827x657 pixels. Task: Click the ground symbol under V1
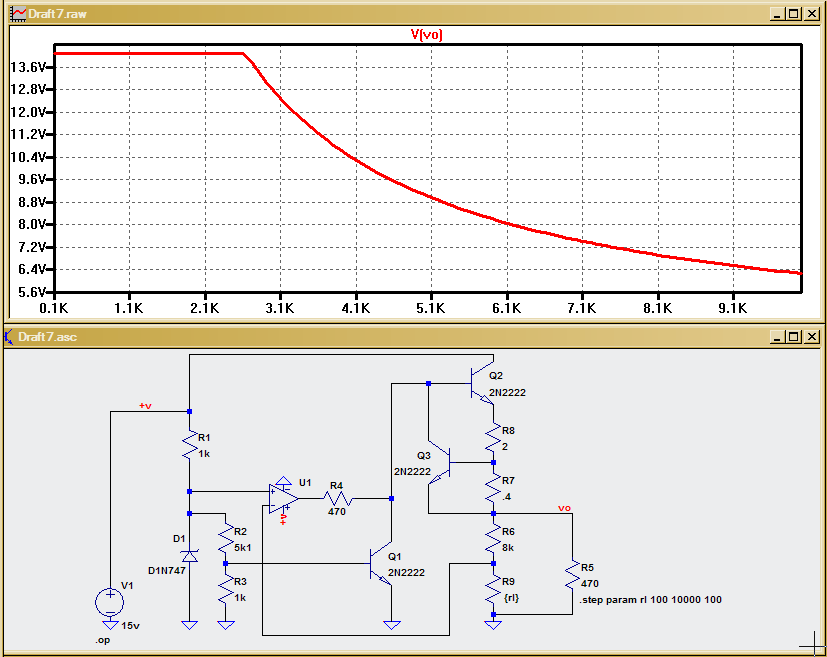click(110, 625)
